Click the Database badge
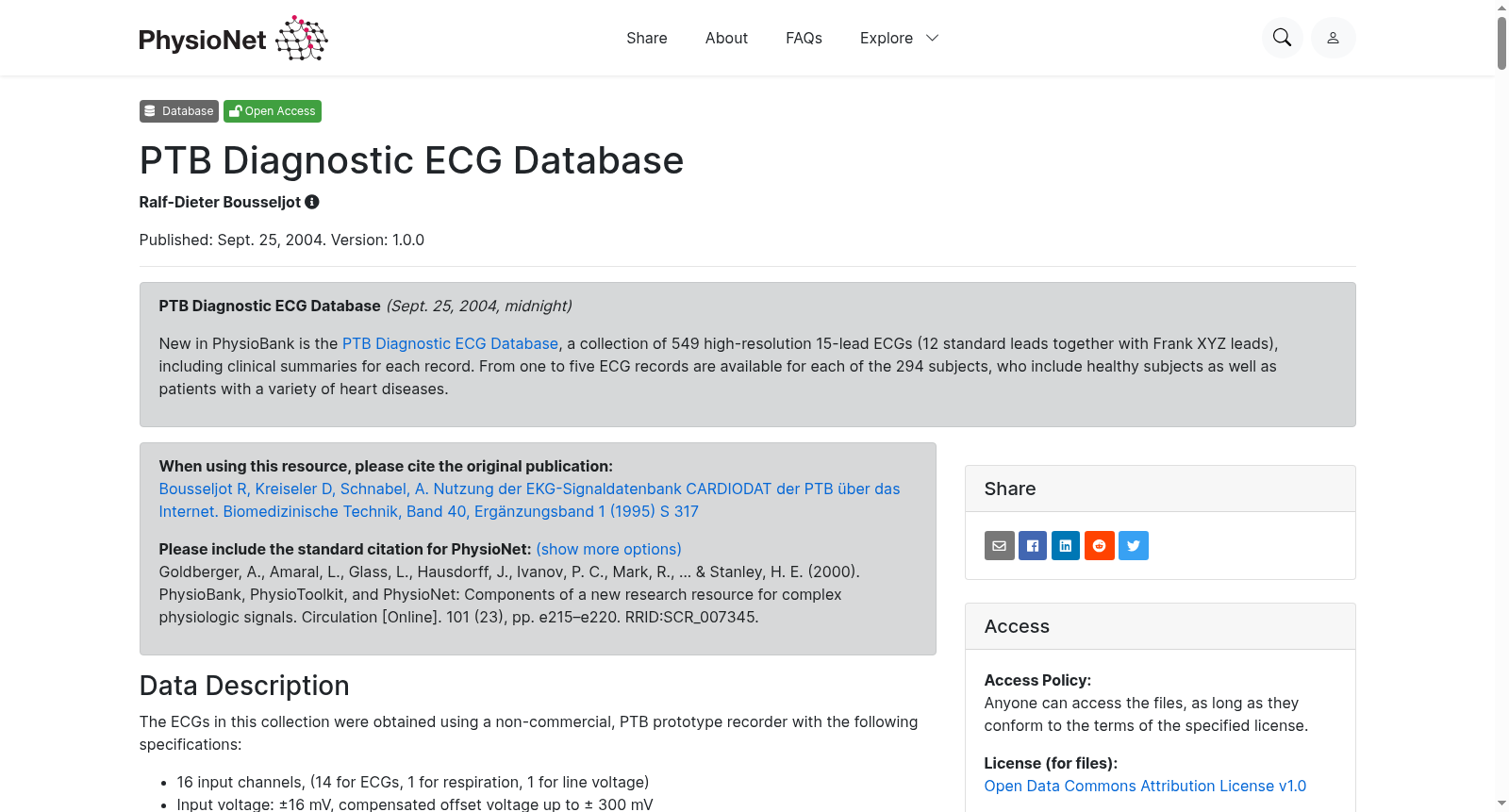Image resolution: width=1509 pixels, height=812 pixels. [x=179, y=111]
